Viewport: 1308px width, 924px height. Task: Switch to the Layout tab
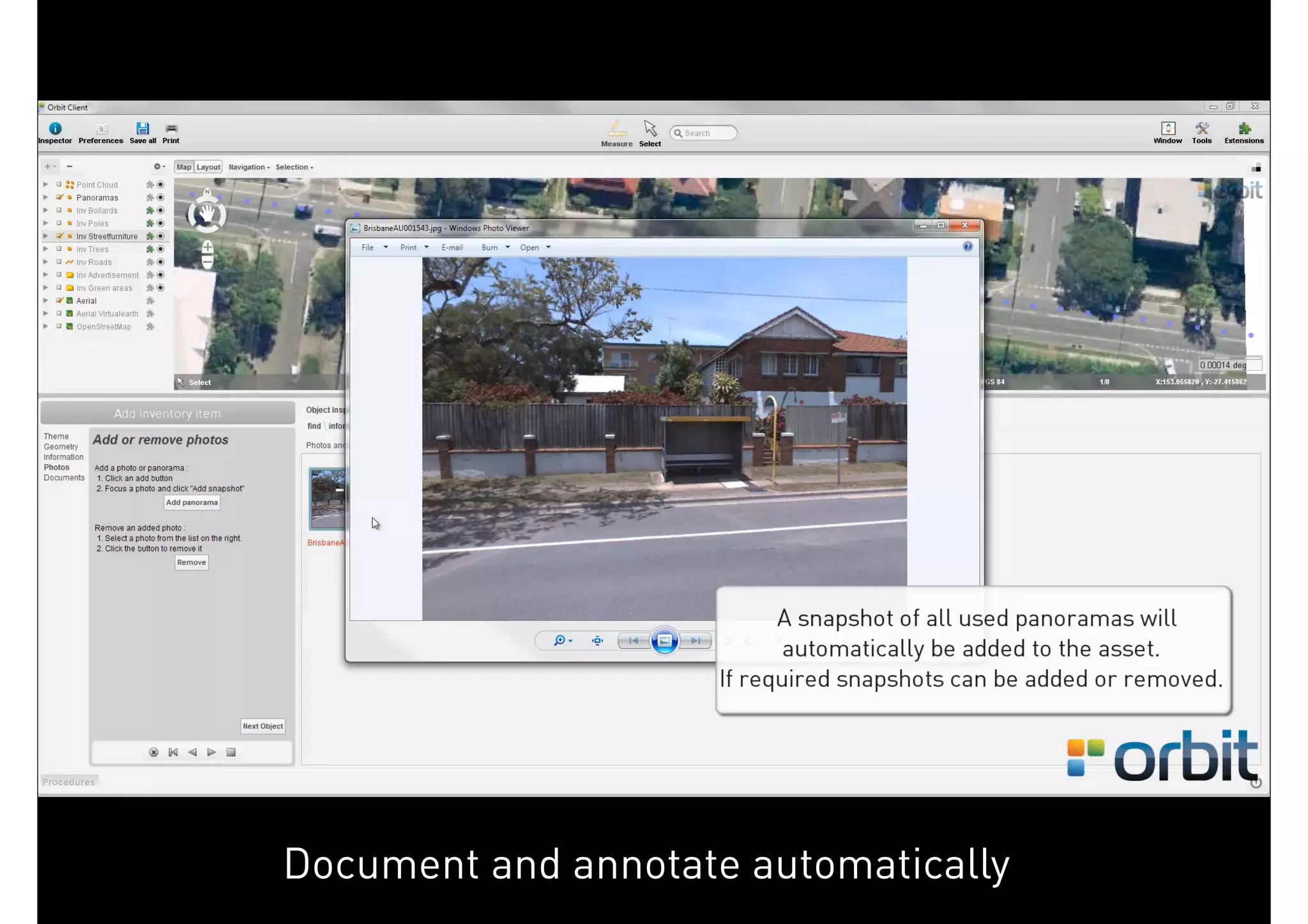(x=208, y=167)
